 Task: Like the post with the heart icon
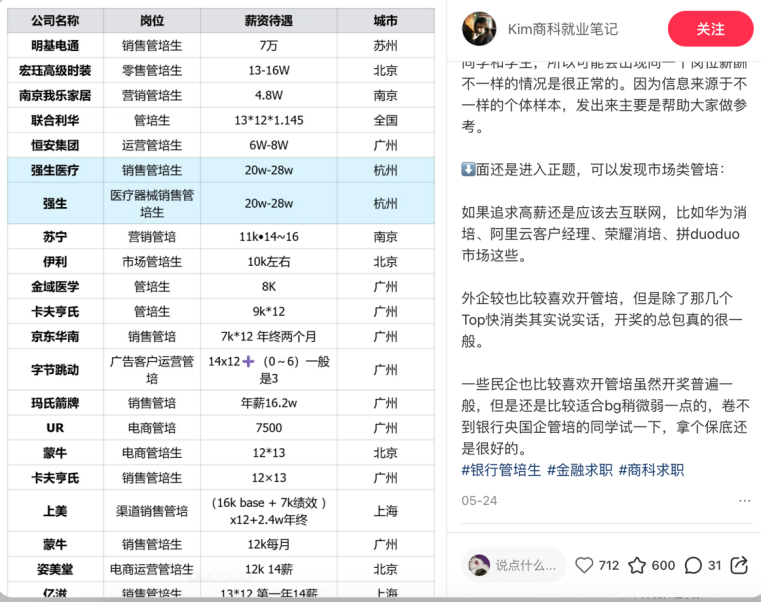pyautogui.click(x=584, y=565)
